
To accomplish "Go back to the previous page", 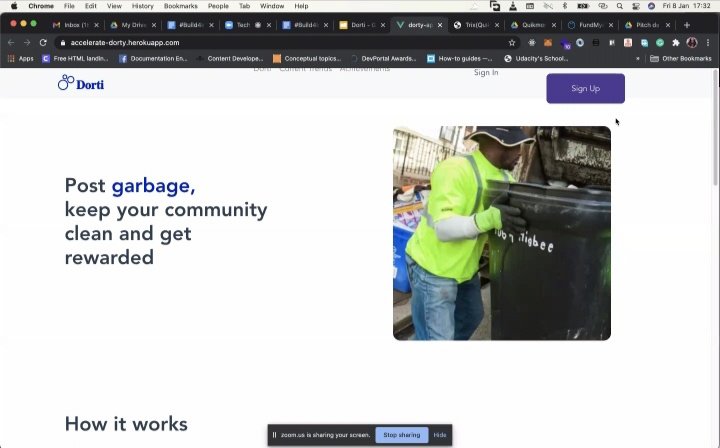I will (x=11, y=43).
